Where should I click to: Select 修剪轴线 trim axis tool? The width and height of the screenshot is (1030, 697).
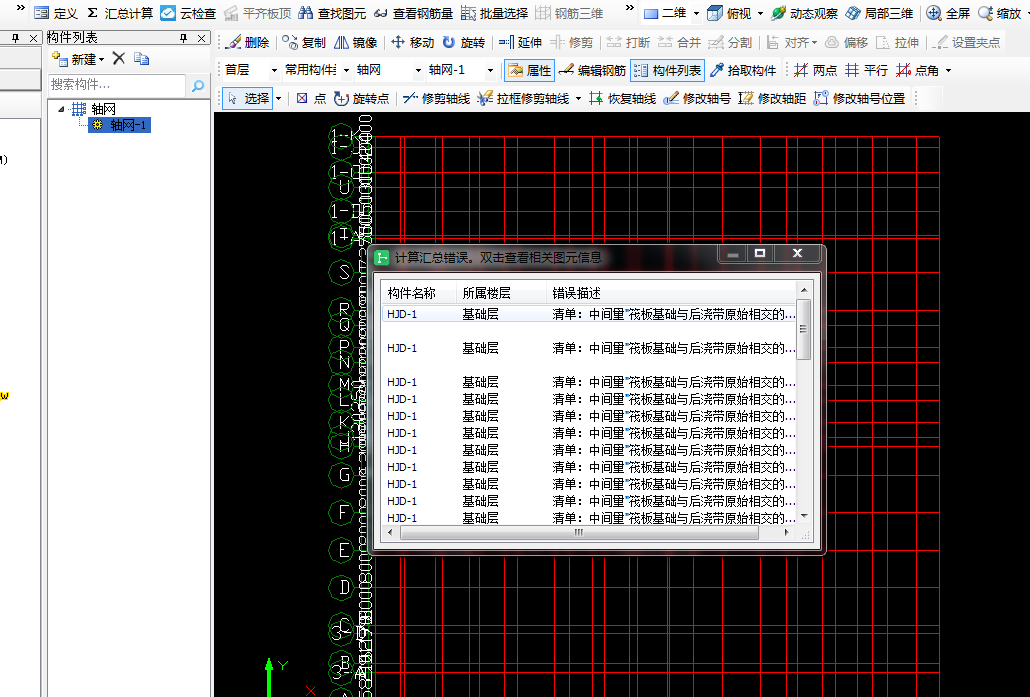pyautogui.click(x=436, y=99)
